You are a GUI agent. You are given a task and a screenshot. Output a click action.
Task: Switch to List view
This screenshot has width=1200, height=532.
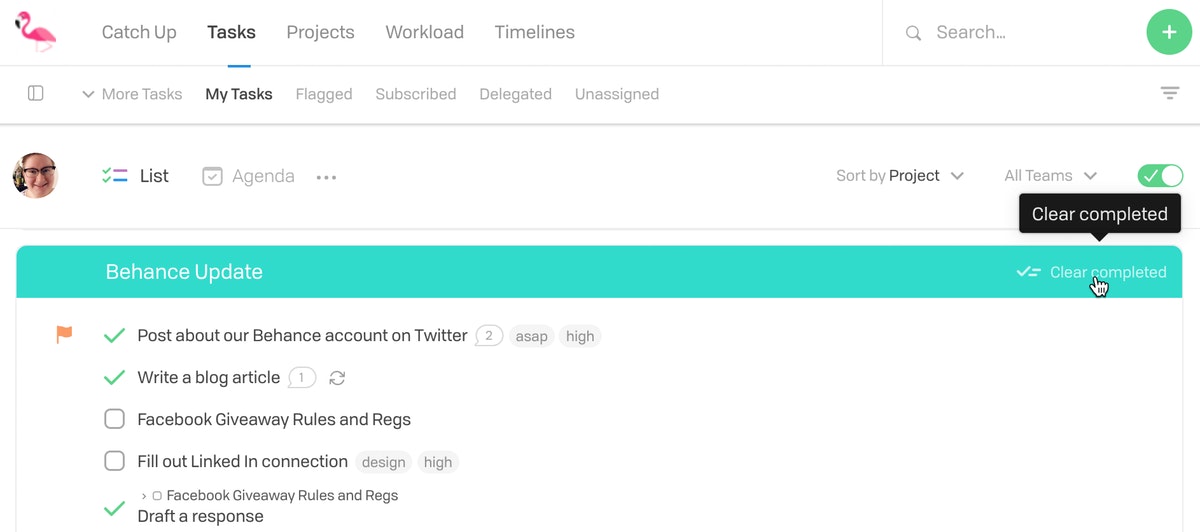click(135, 176)
